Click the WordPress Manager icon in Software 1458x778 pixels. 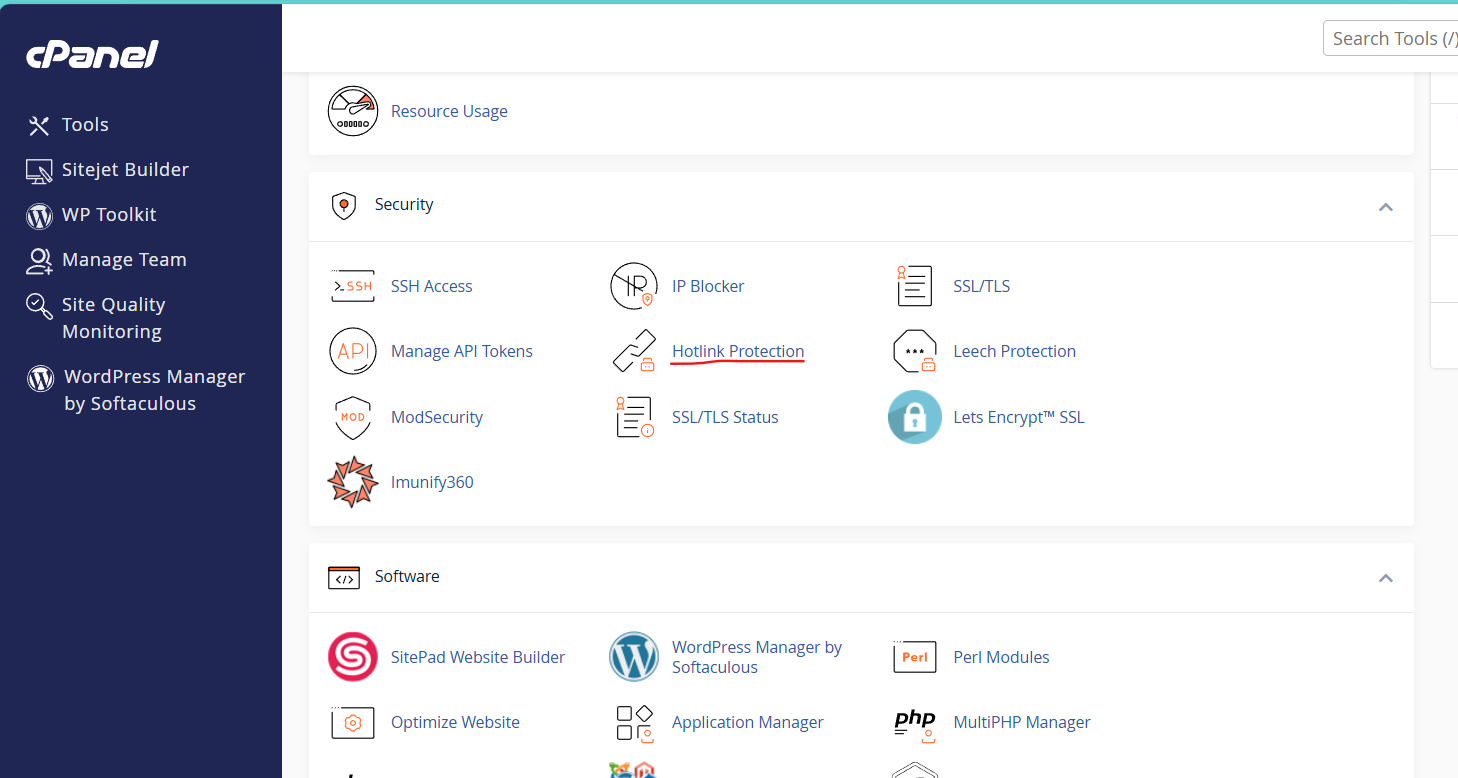tap(634, 657)
